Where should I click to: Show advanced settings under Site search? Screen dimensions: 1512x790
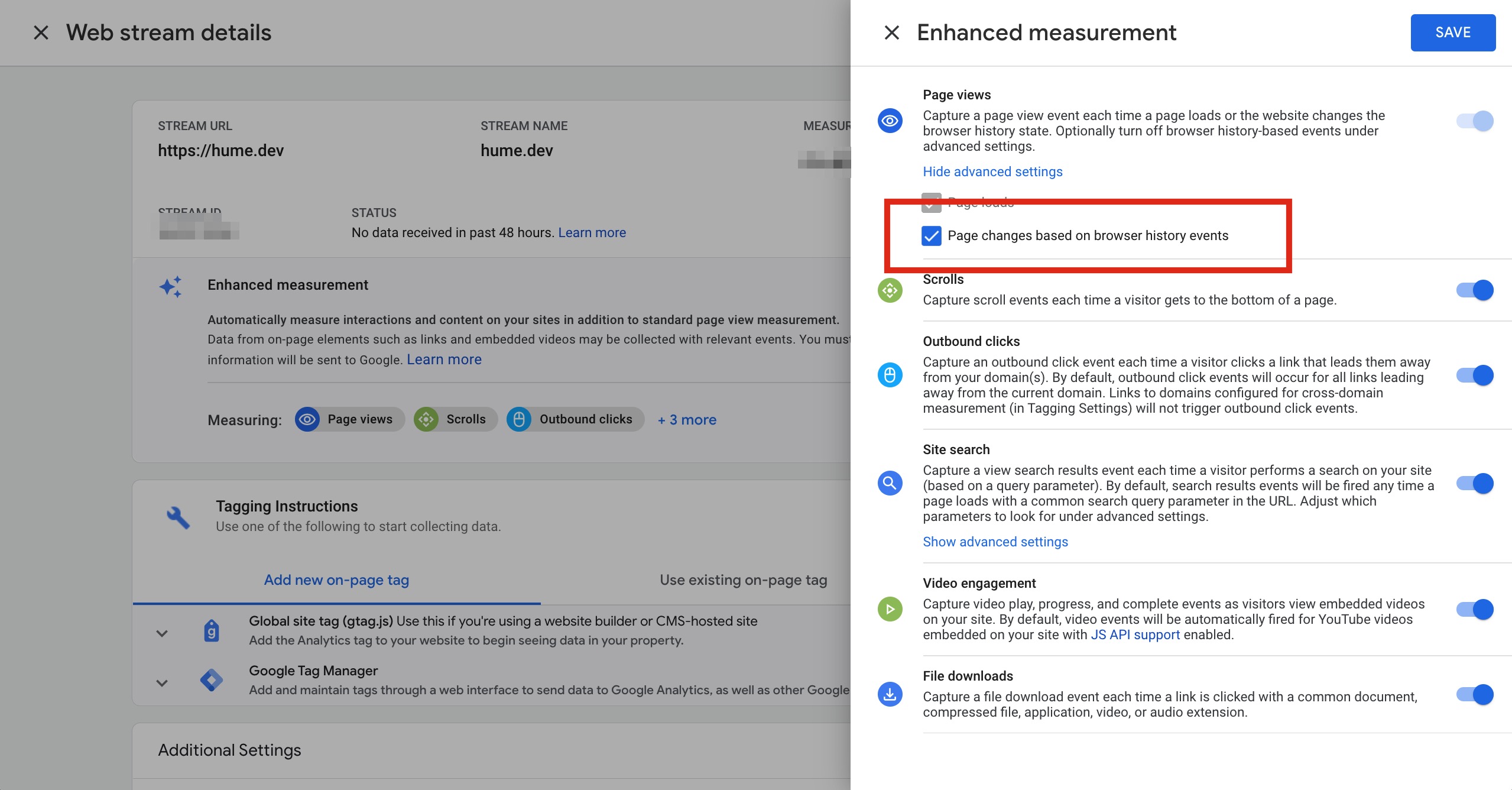click(x=995, y=542)
